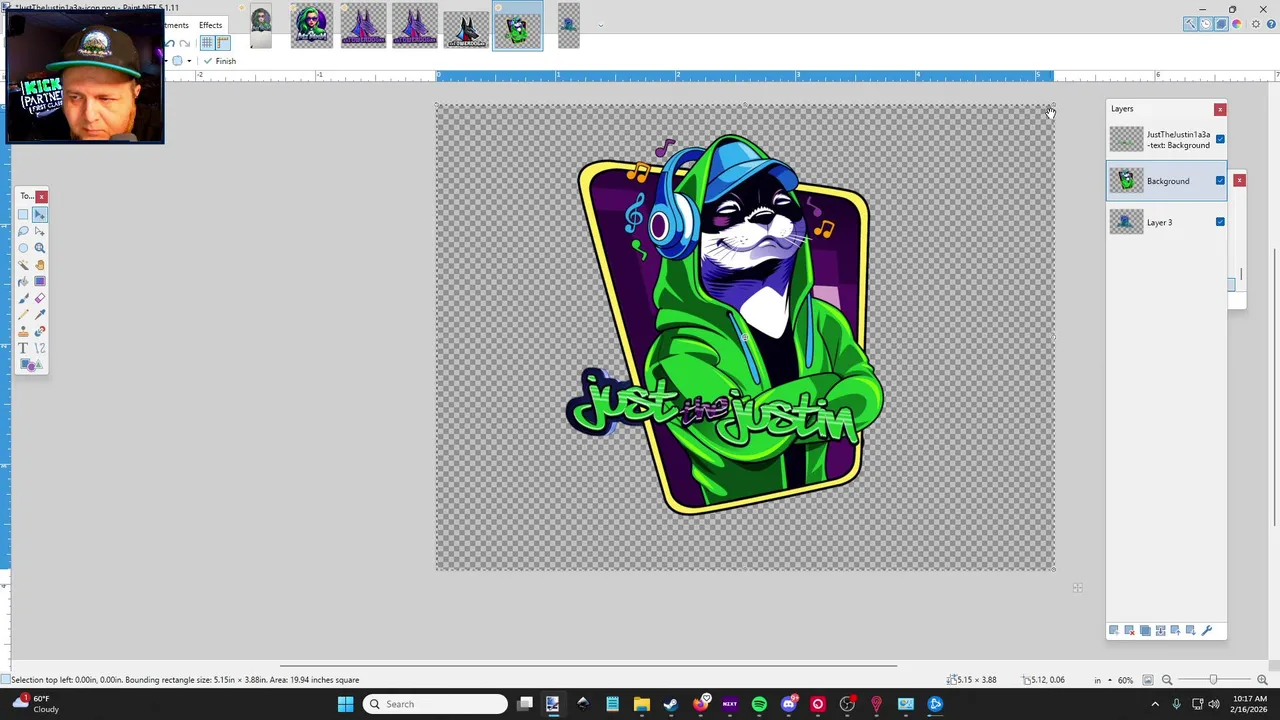The width and height of the screenshot is (1280, 720).
Task: Switch to the small blue figure image tab
Action: tap(568, 26)
